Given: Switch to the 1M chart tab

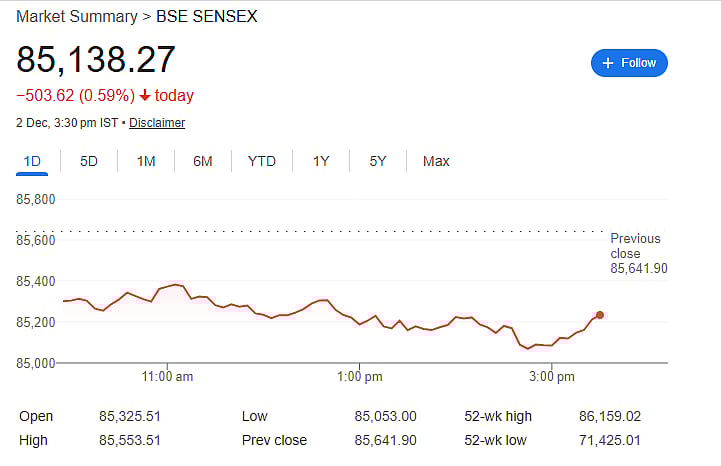Looking at the screenshot, I should [x=146, y=161].
